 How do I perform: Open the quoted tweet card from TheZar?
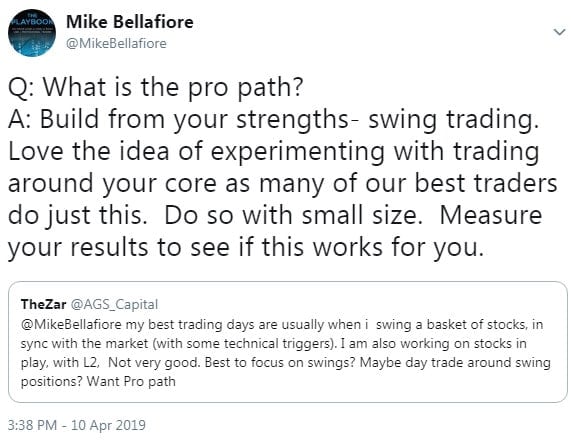pos(288,342)
